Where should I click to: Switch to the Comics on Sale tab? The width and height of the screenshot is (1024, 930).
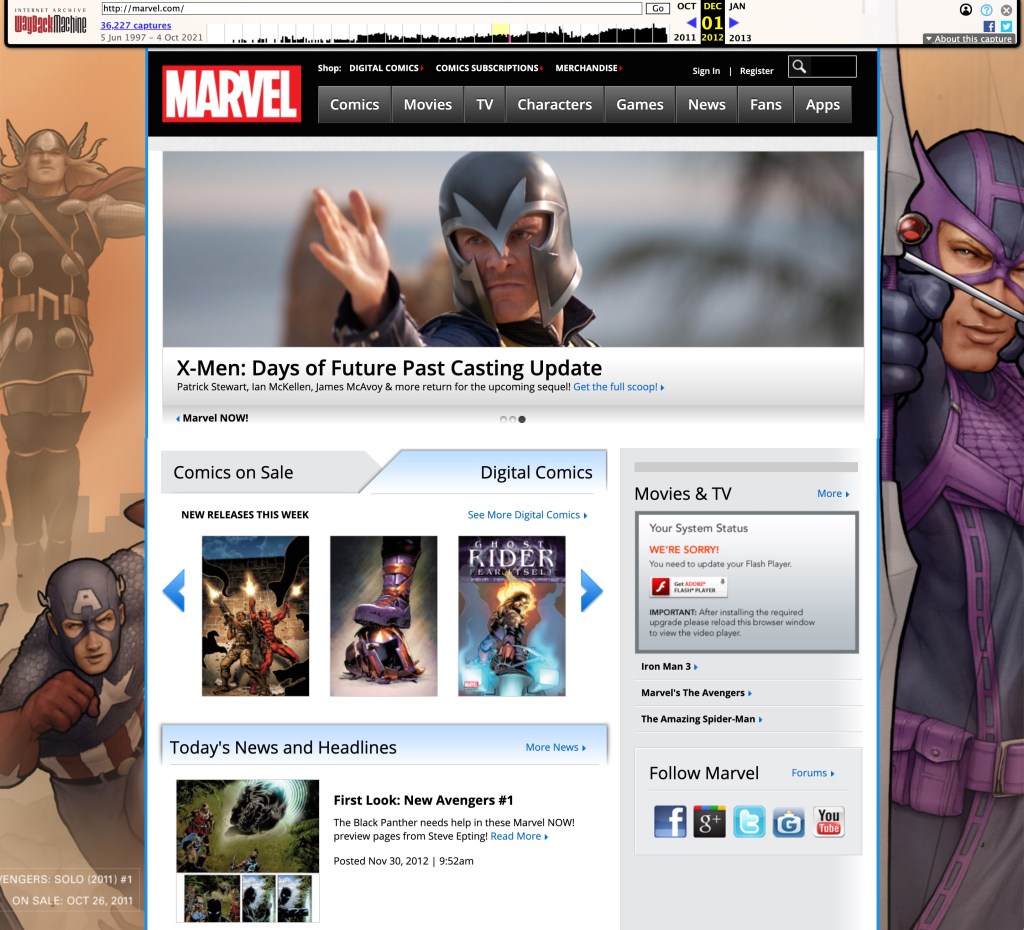coord(233,472)
